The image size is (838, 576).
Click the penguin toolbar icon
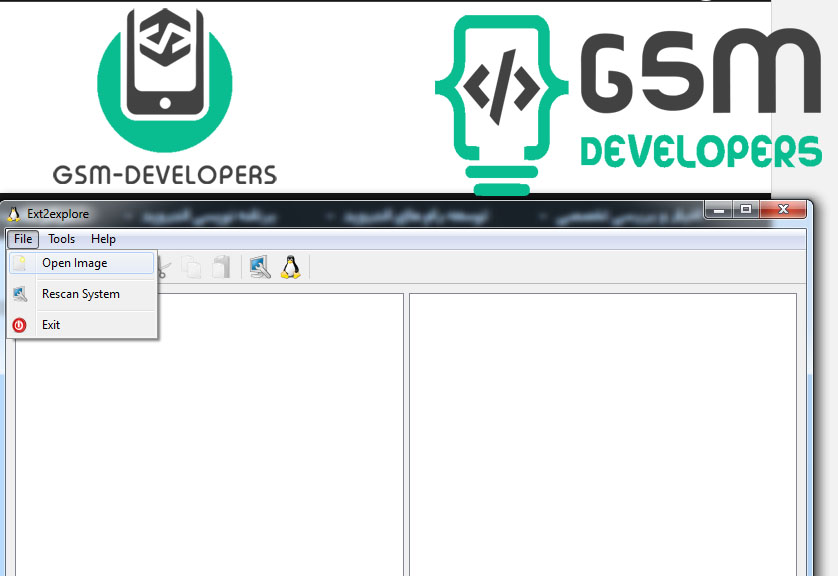click(x=291, y=267)
